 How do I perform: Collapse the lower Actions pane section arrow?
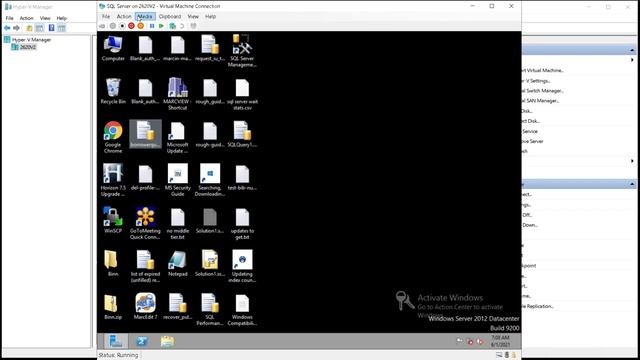coord(632,184)
